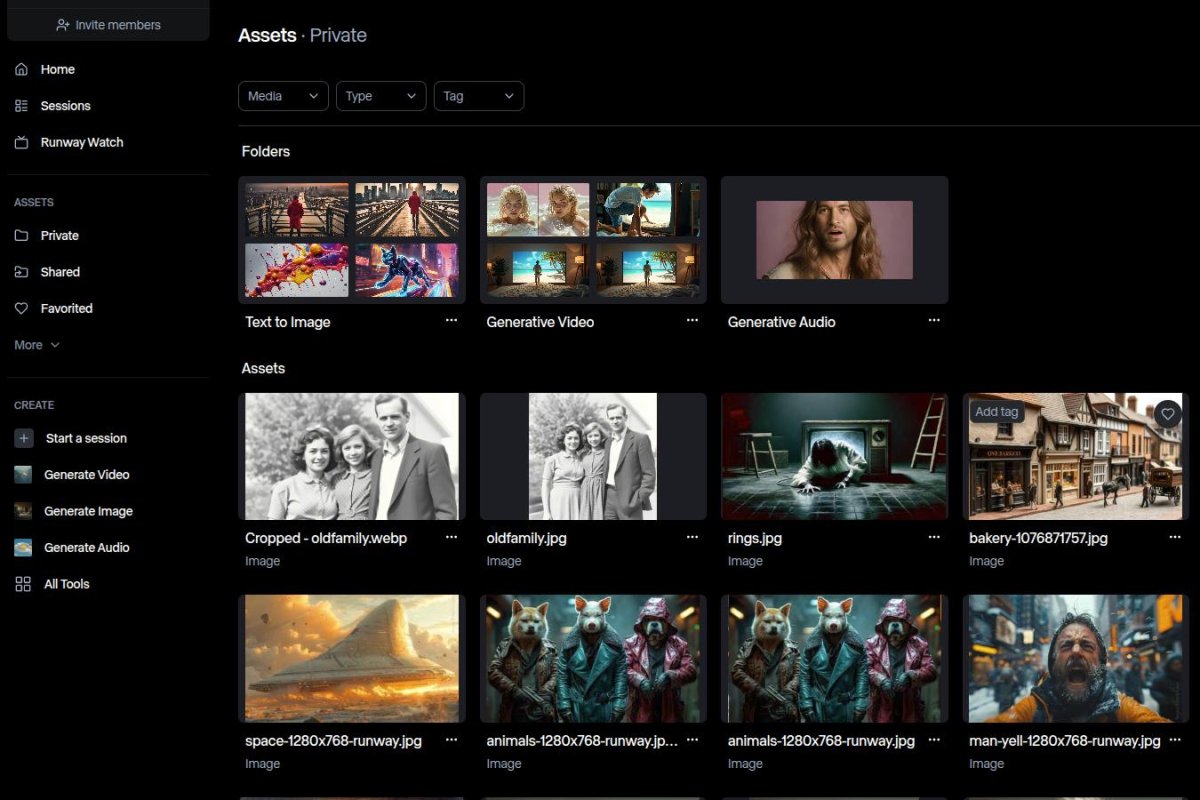Image resolution: width=1200 pixels, height=800 pixels.
Task: Open Favorited assets in sidebar
Action: pyautogui.click(x=66, y=309)
